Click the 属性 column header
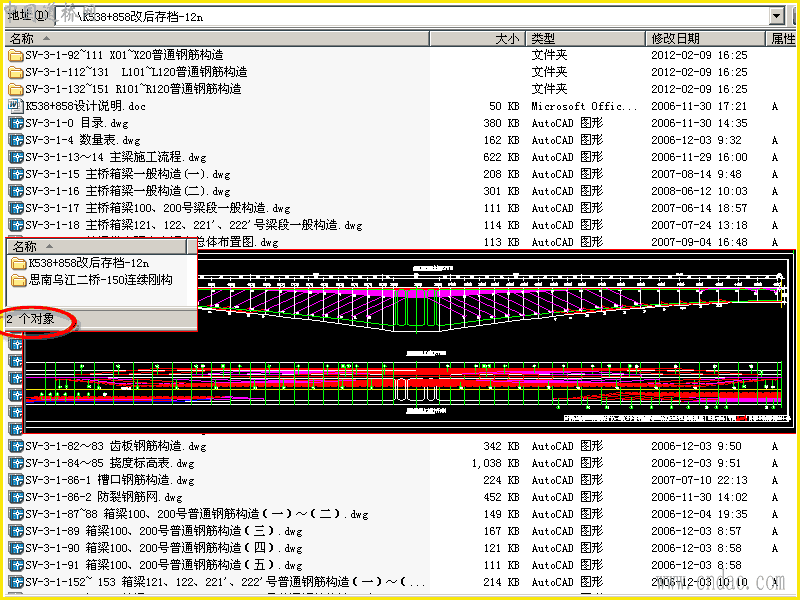Viewport: 800px width, 600px height. [x=782, y=39]
